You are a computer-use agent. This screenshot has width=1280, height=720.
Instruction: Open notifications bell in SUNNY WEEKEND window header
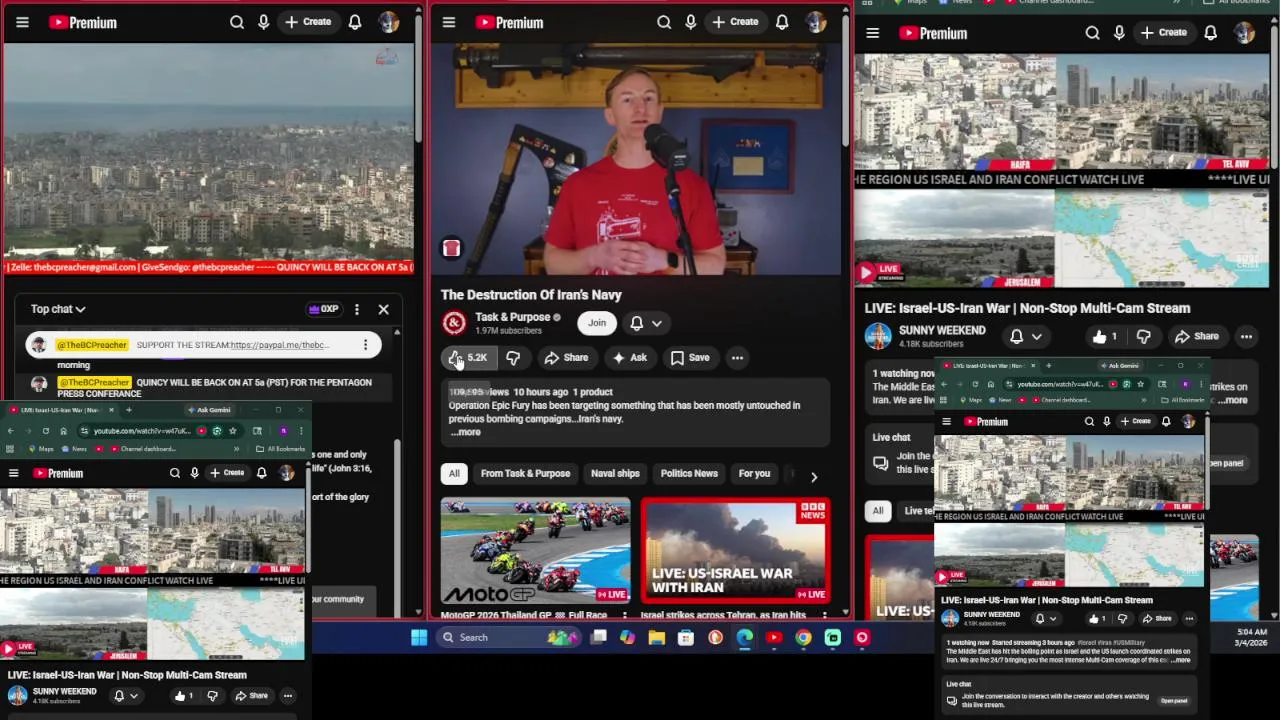(x=1211, y=33)
